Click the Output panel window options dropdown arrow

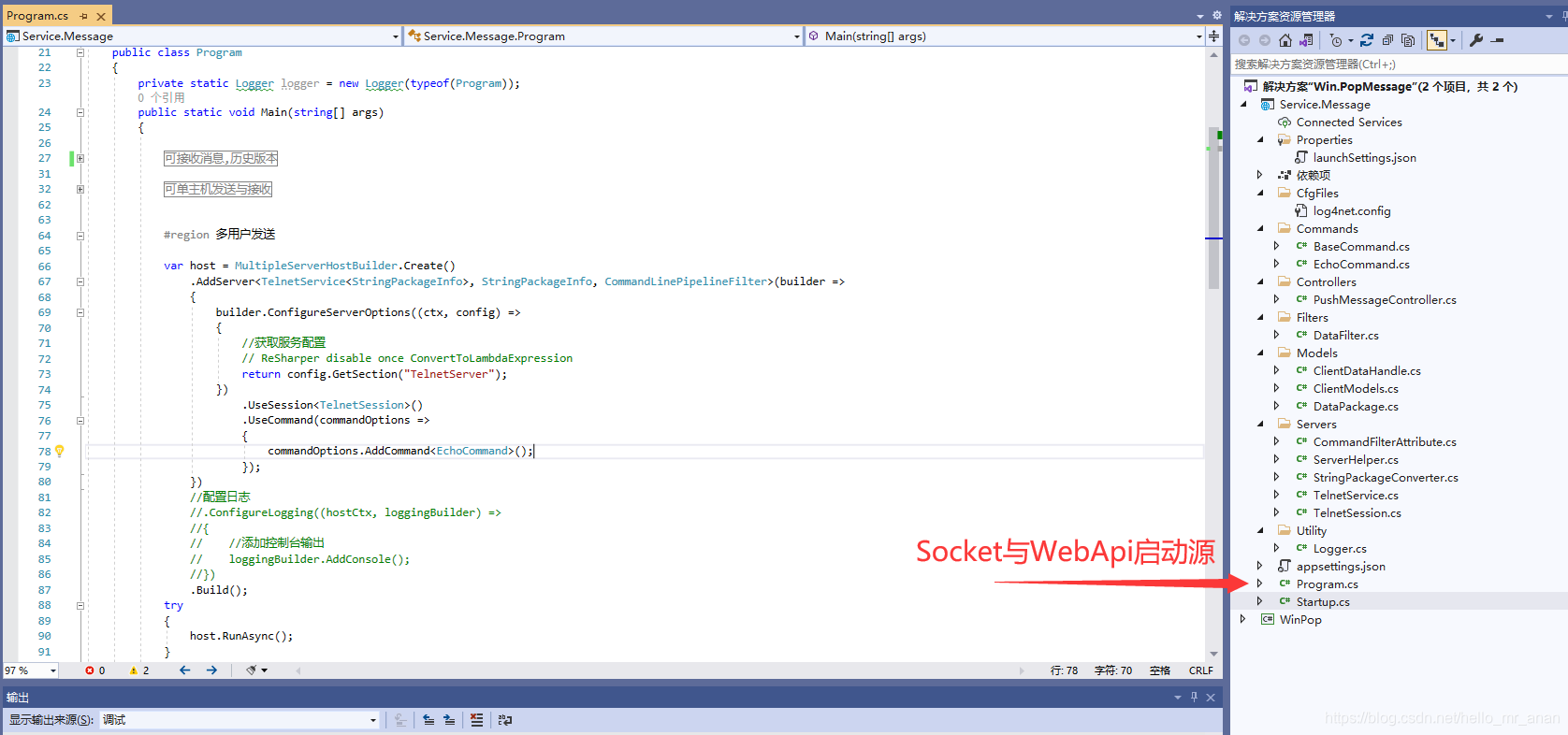point(1178,698)
